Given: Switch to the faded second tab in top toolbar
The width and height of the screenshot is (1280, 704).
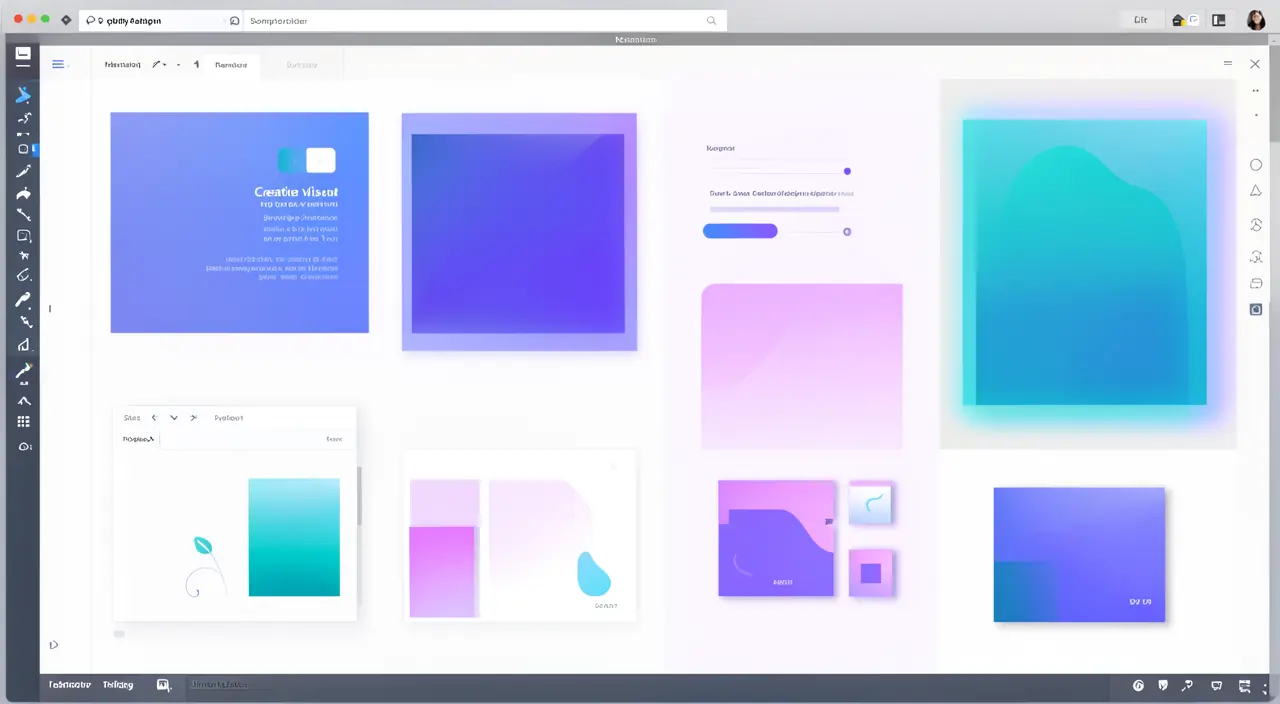Looking at the screenshot, I should [302, 65].
